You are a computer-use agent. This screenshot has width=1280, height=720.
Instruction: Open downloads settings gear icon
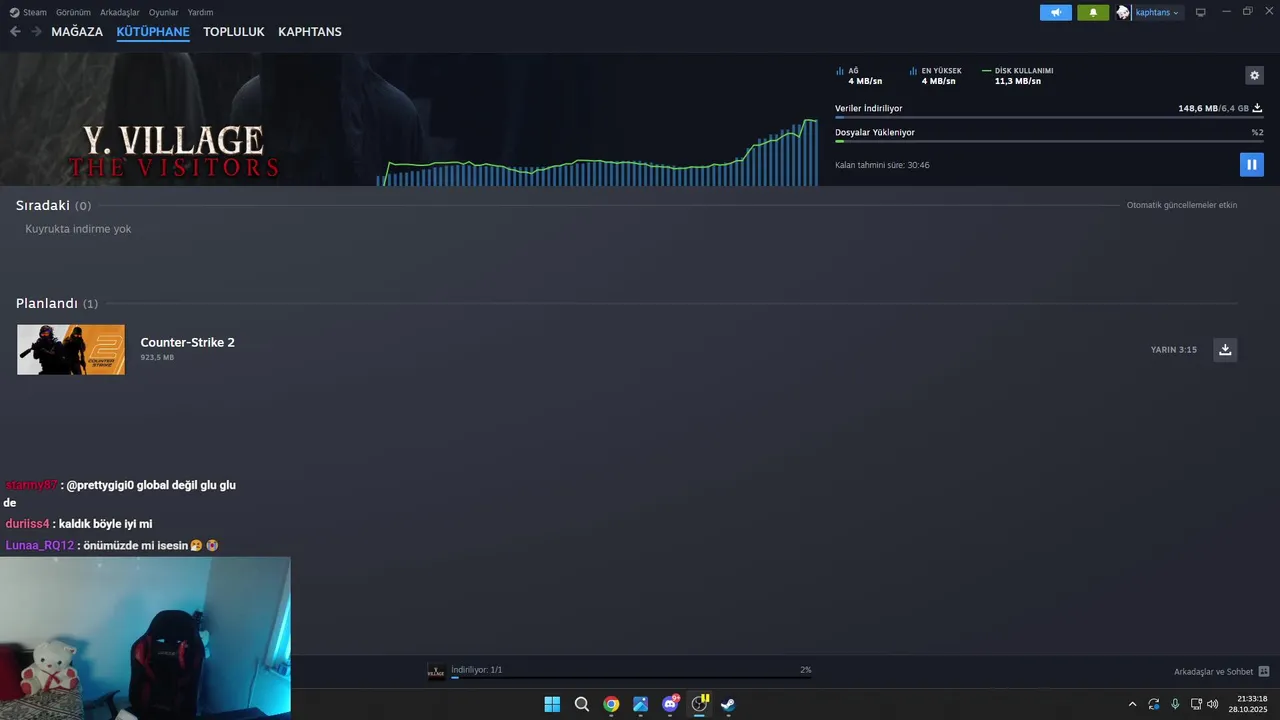pyautogui.click(x=1254, y=75)
